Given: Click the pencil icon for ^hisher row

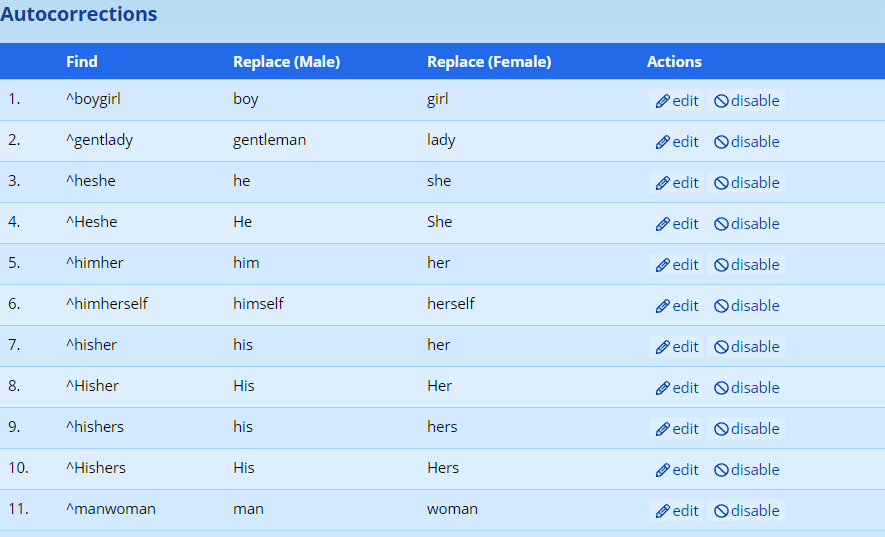Looking at the screenshot, I should [662, 347].
